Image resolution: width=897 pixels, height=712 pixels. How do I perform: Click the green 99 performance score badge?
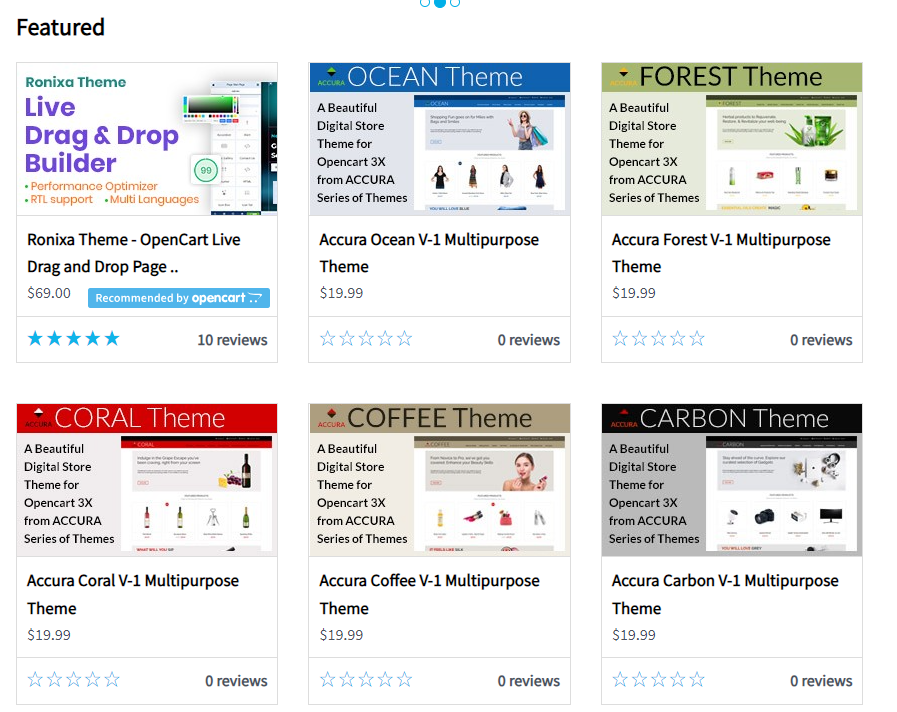(205, 170)
